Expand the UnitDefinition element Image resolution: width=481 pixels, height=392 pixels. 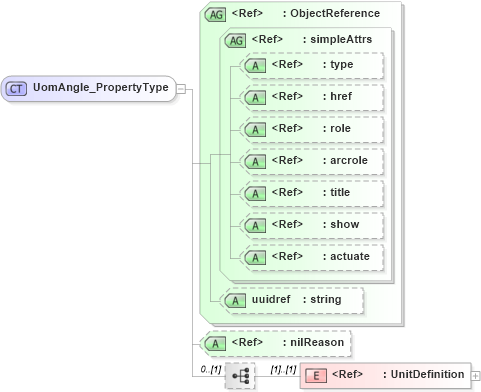point(475,376)
